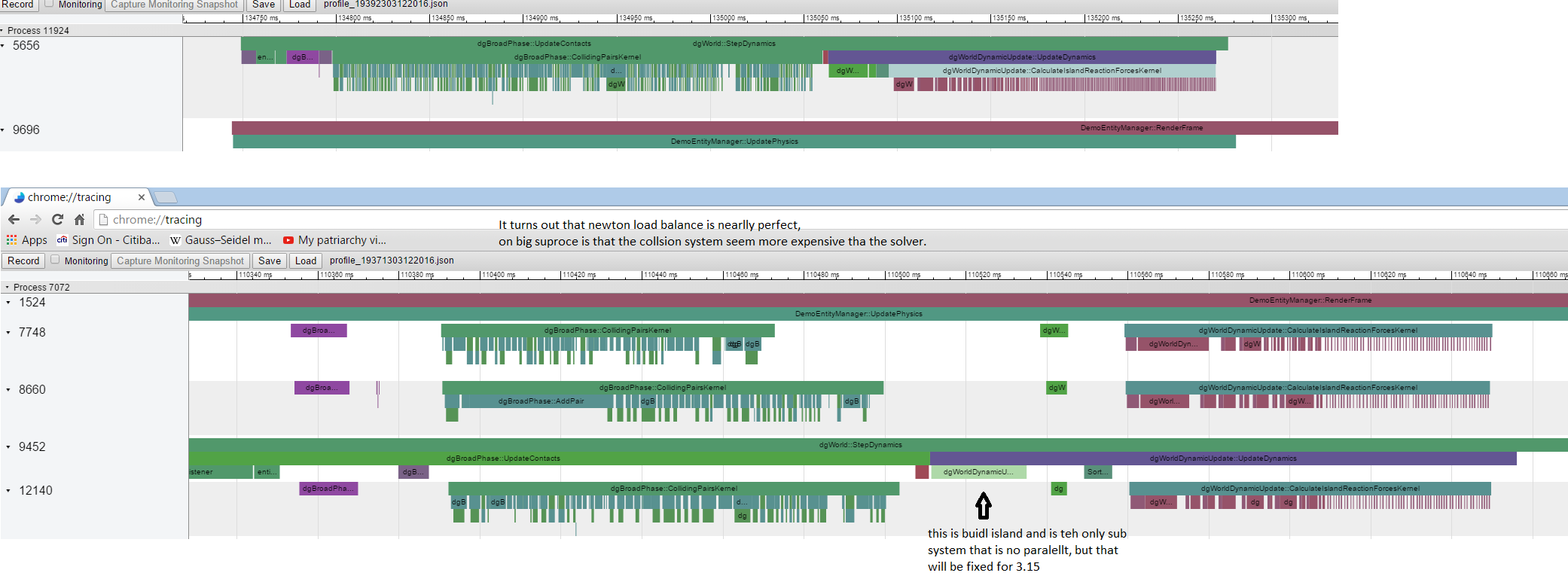
Task: Open the YouTube My patriarchy bookmark
Action: coord(334,240)
